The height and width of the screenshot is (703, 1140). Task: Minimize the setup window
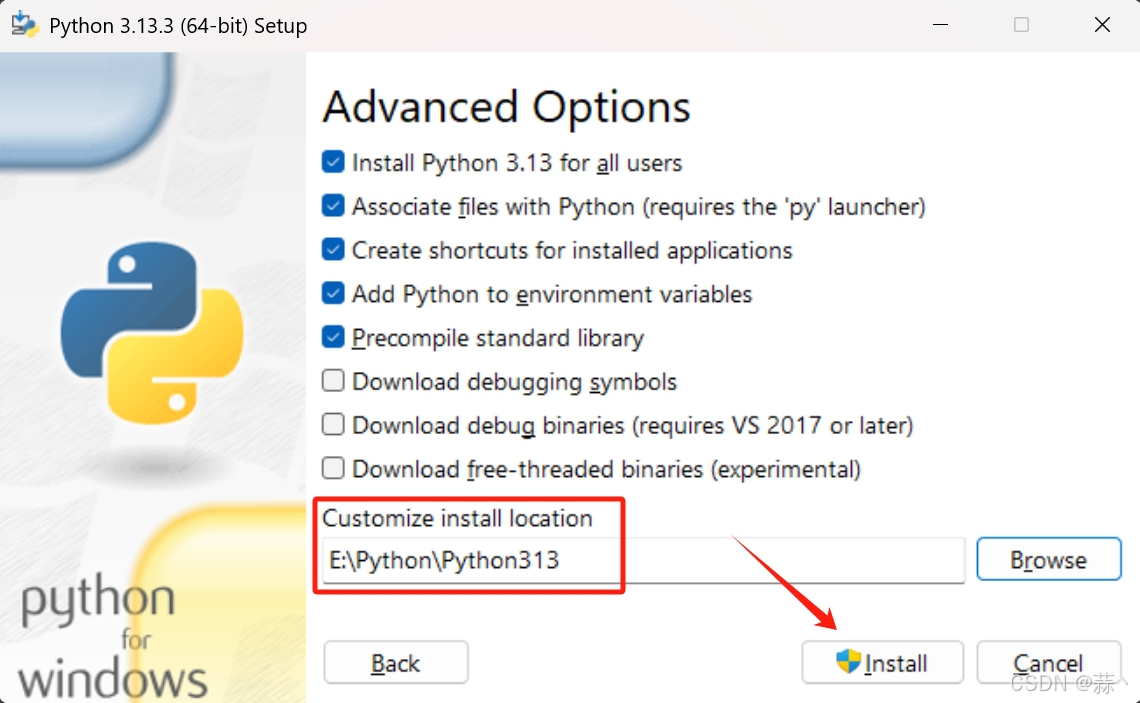940,24
